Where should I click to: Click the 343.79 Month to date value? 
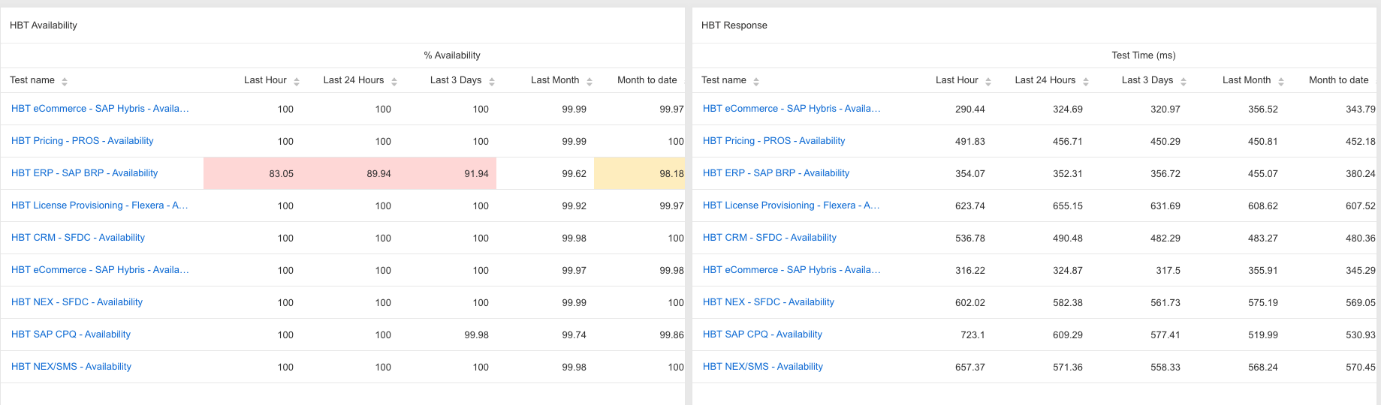[1360, 109]
